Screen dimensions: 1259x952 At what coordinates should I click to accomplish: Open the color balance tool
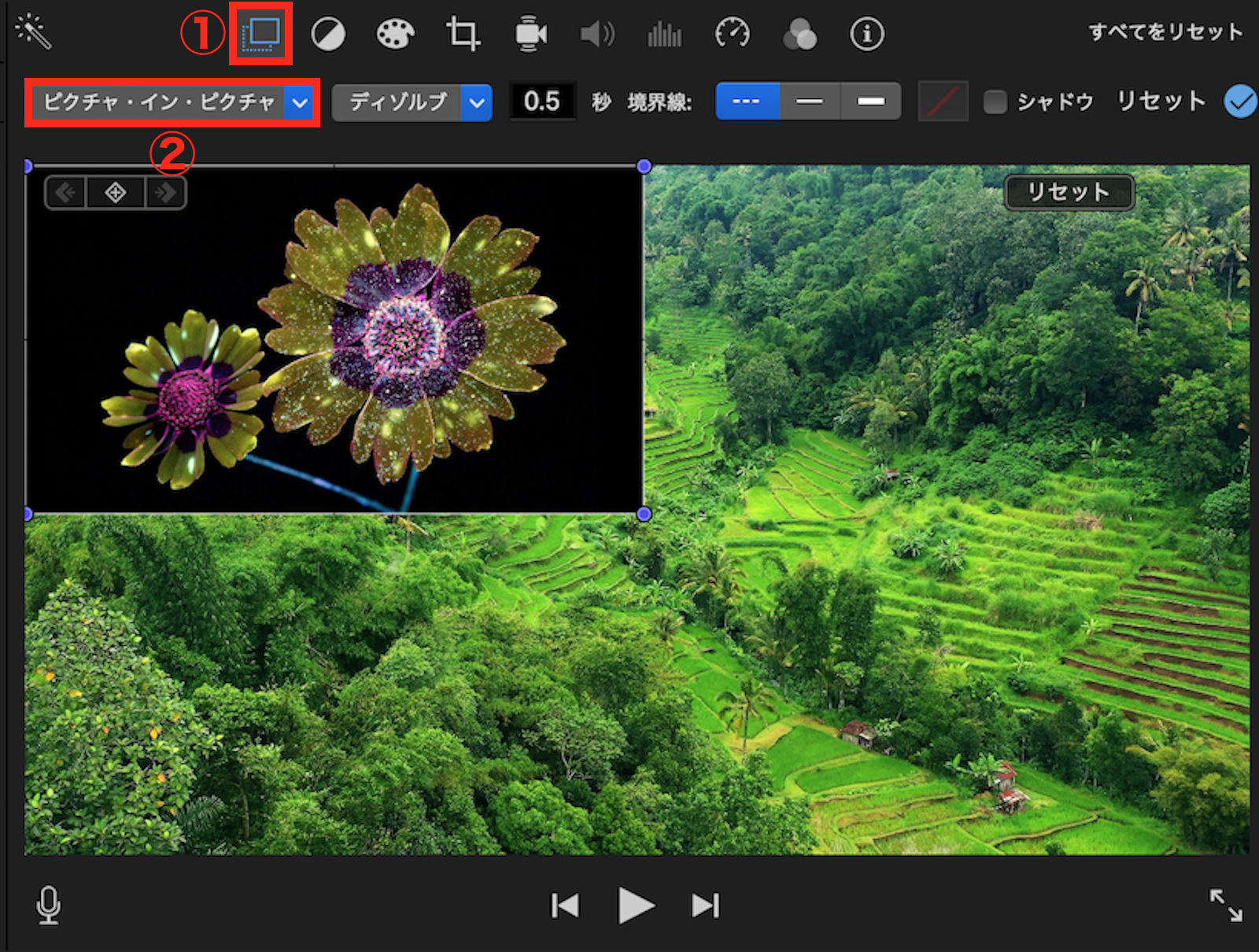coord(328,35)
